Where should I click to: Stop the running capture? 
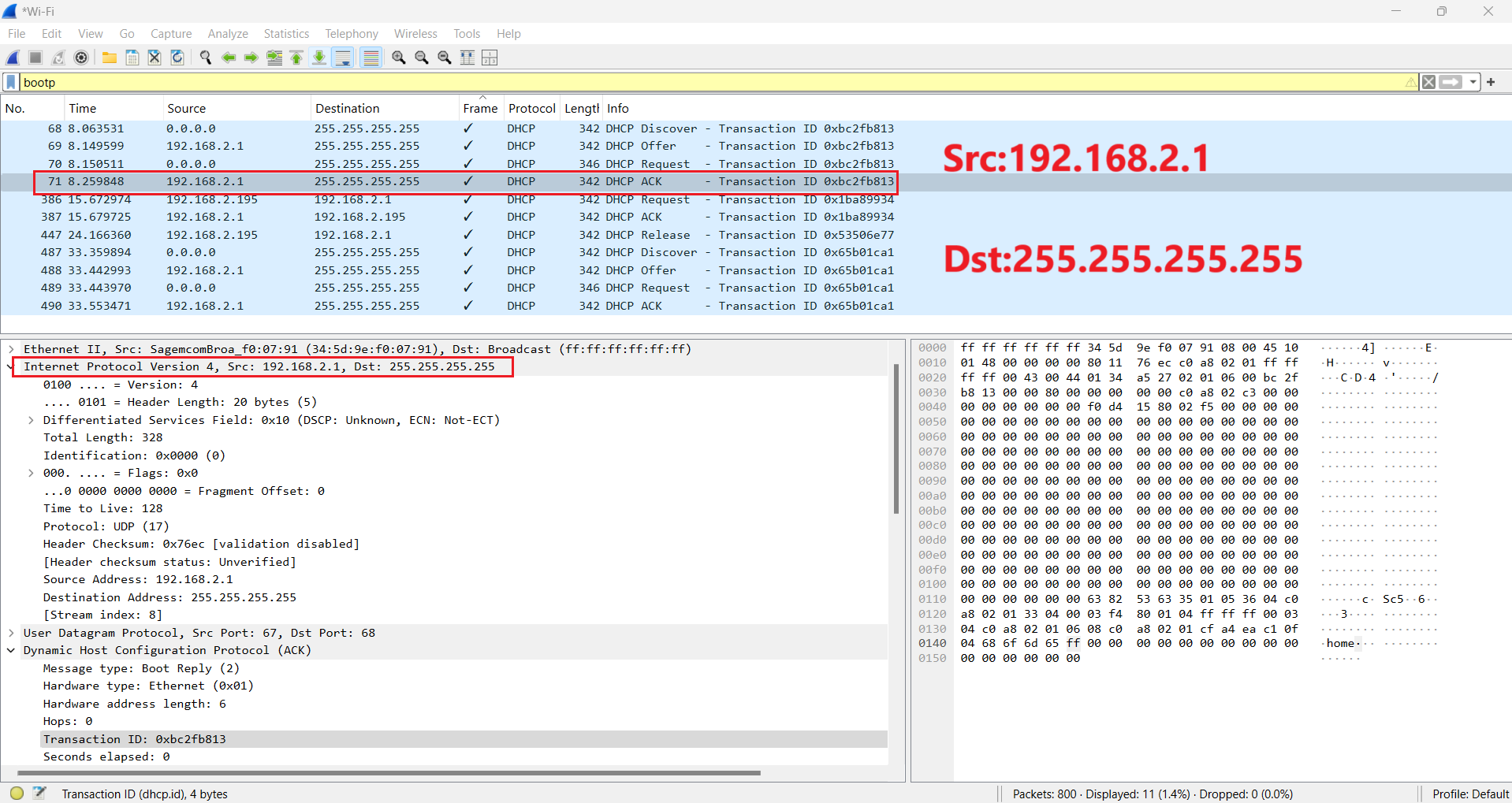35,58
